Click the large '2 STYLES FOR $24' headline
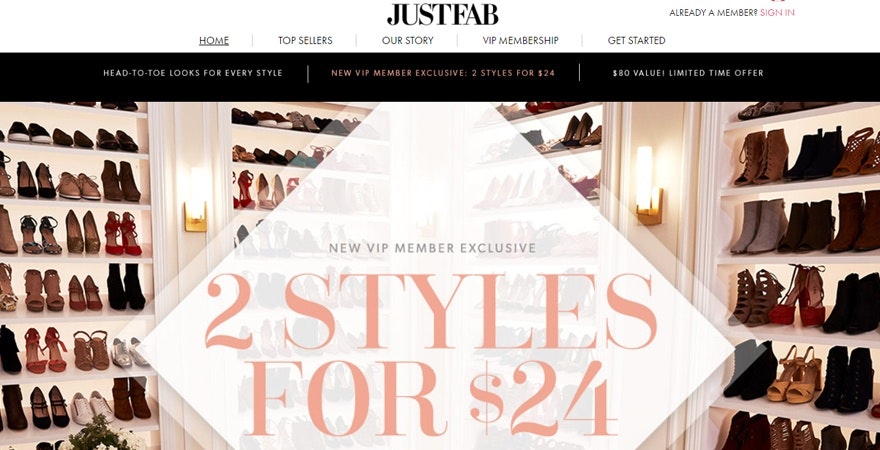880x450 pixels. click(x=430, y=355)
